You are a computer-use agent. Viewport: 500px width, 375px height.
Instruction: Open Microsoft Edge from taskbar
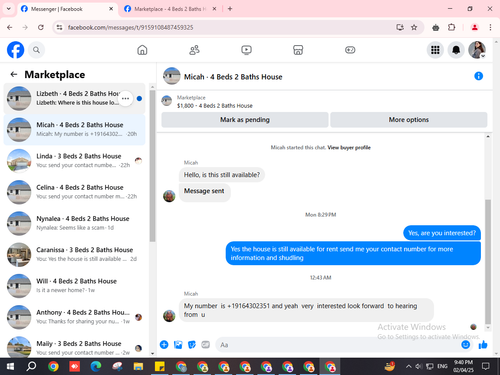(96, 367)
